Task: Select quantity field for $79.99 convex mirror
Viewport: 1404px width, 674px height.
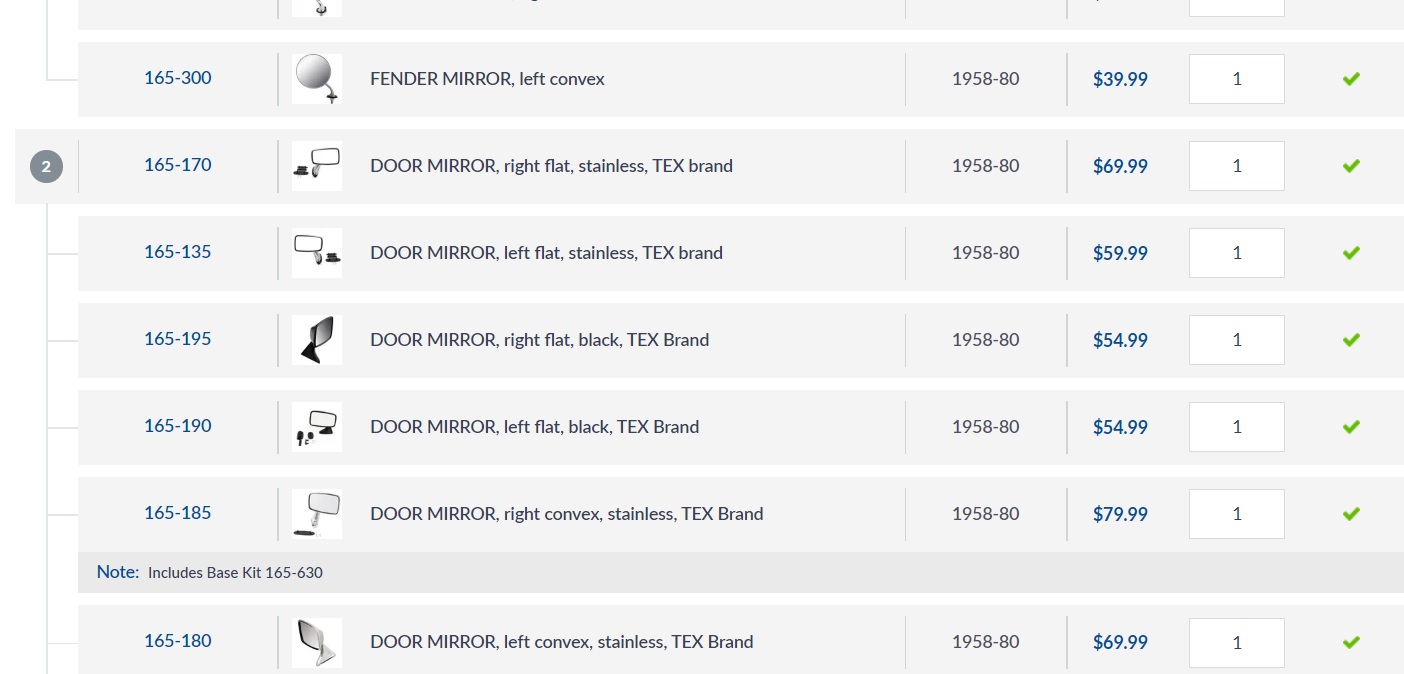Action: point(1237,514)
